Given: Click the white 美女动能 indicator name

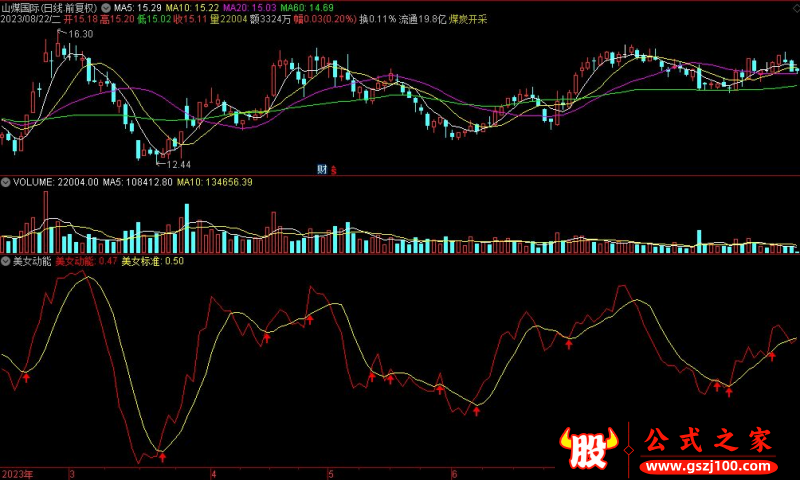Looking at the screenshot, I should (32, 261).
